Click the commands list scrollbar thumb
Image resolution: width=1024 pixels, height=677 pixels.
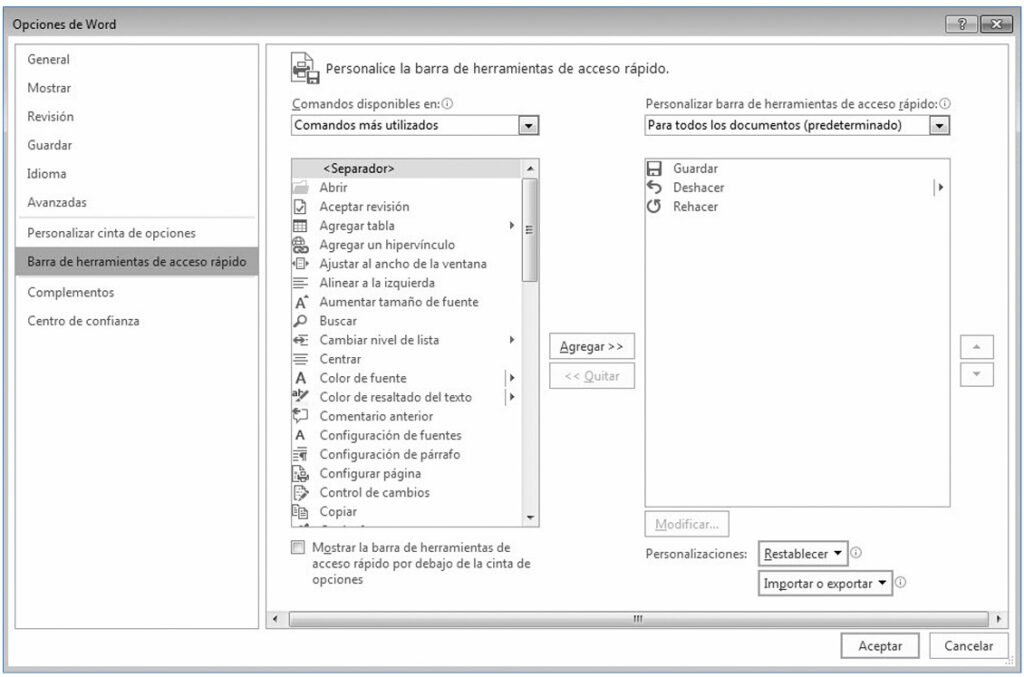[530, 230]
